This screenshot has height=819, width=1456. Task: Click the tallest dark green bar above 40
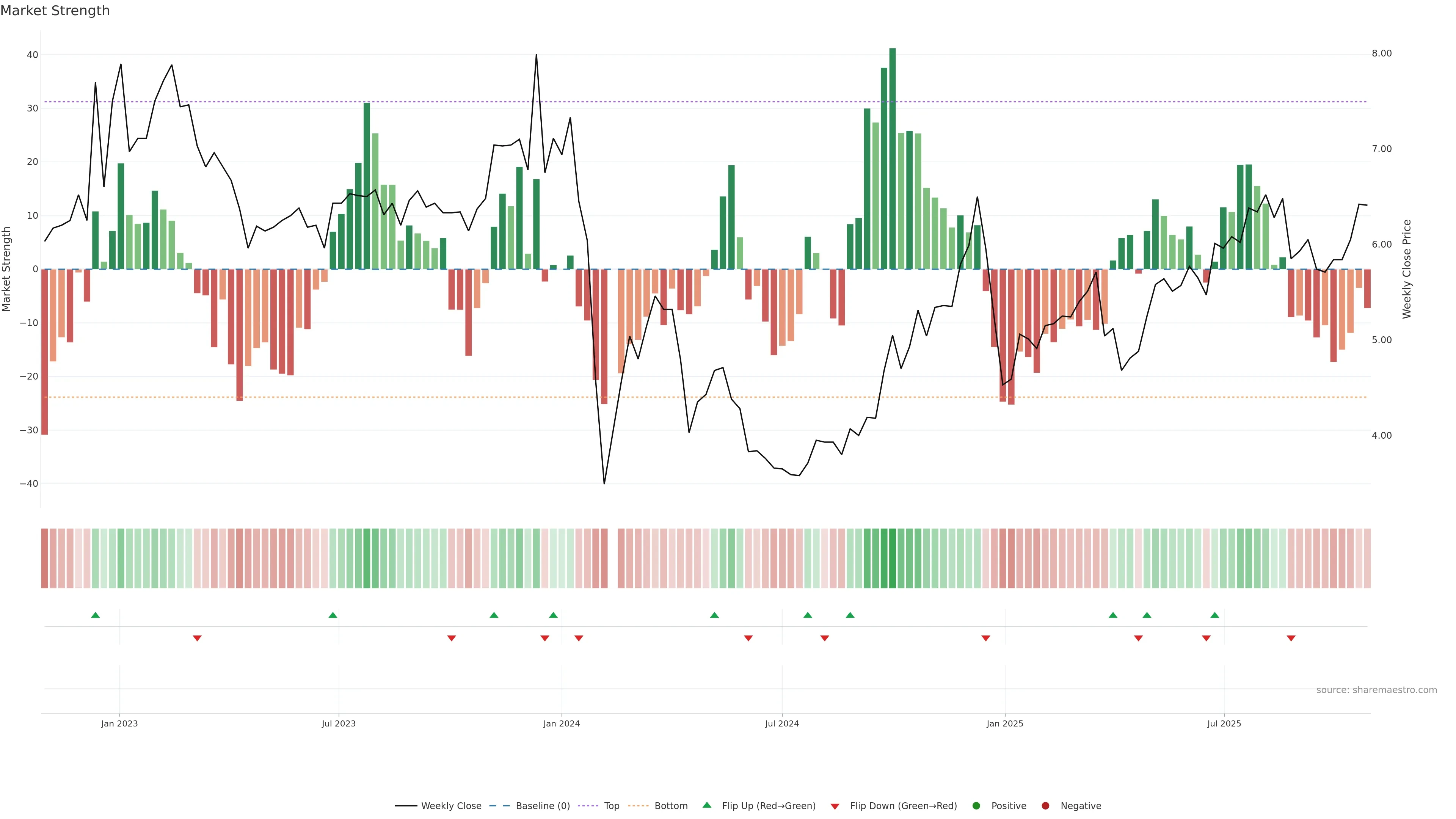click(x=893, y=158)
